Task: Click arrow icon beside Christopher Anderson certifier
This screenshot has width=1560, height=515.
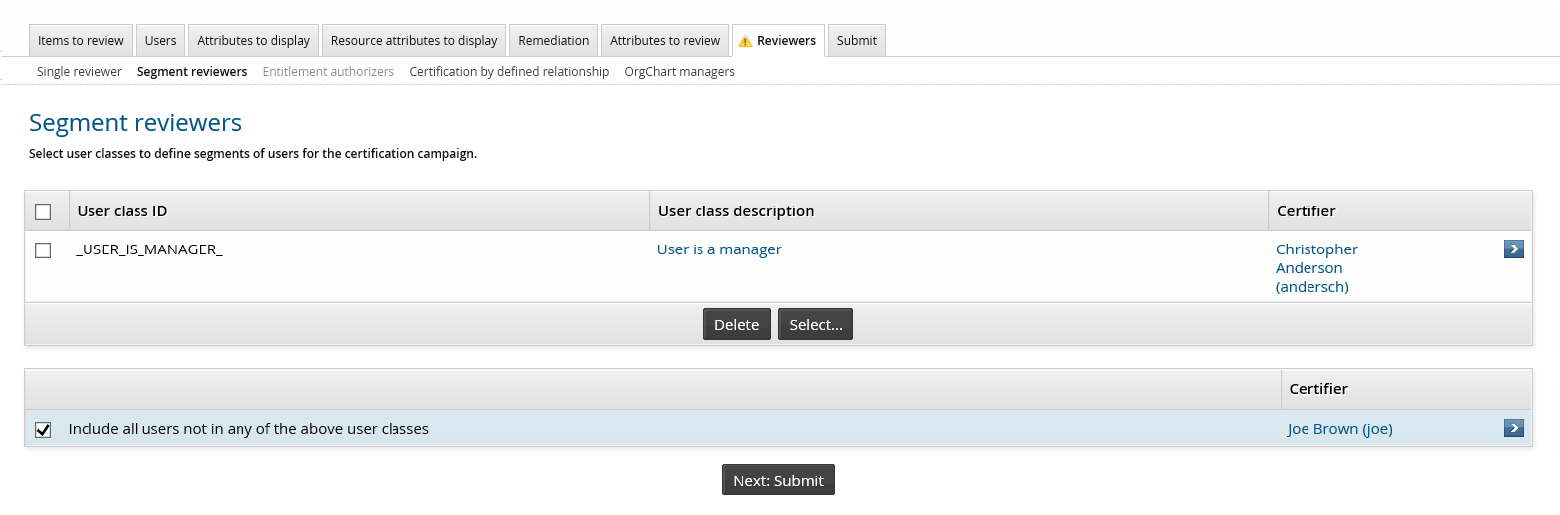Action: click(x=1513, y=249)
